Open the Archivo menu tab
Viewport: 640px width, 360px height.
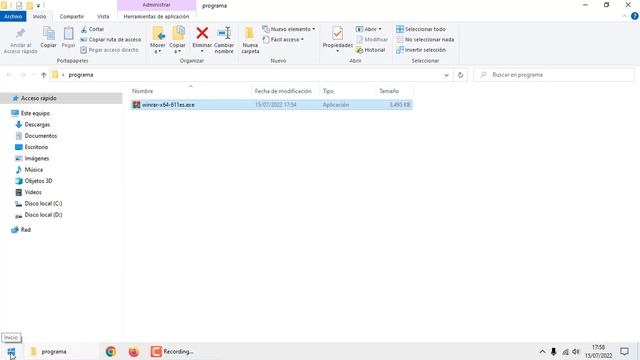13,16
